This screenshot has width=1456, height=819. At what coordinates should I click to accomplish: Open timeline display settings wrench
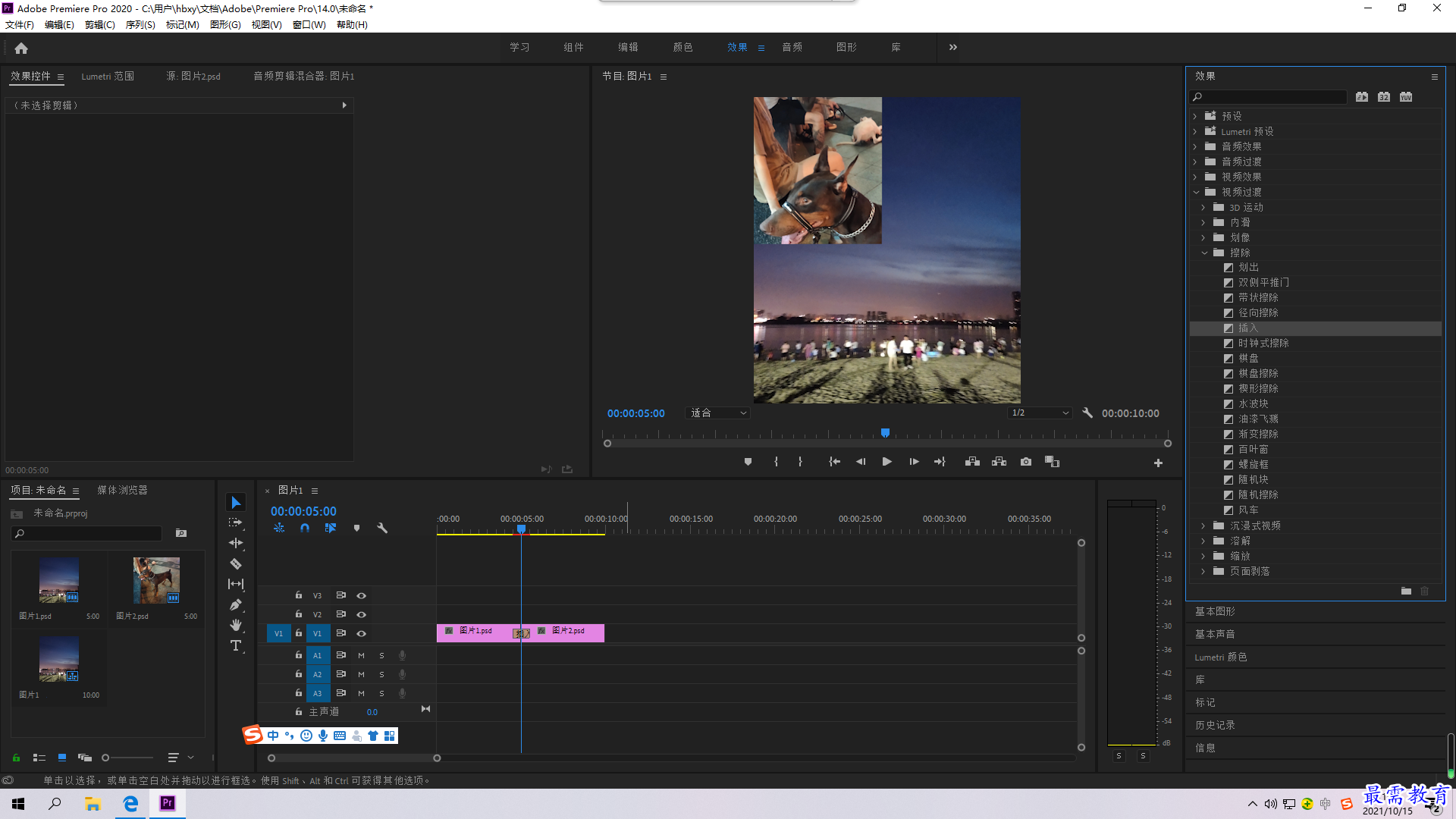(x=382, y=528)
